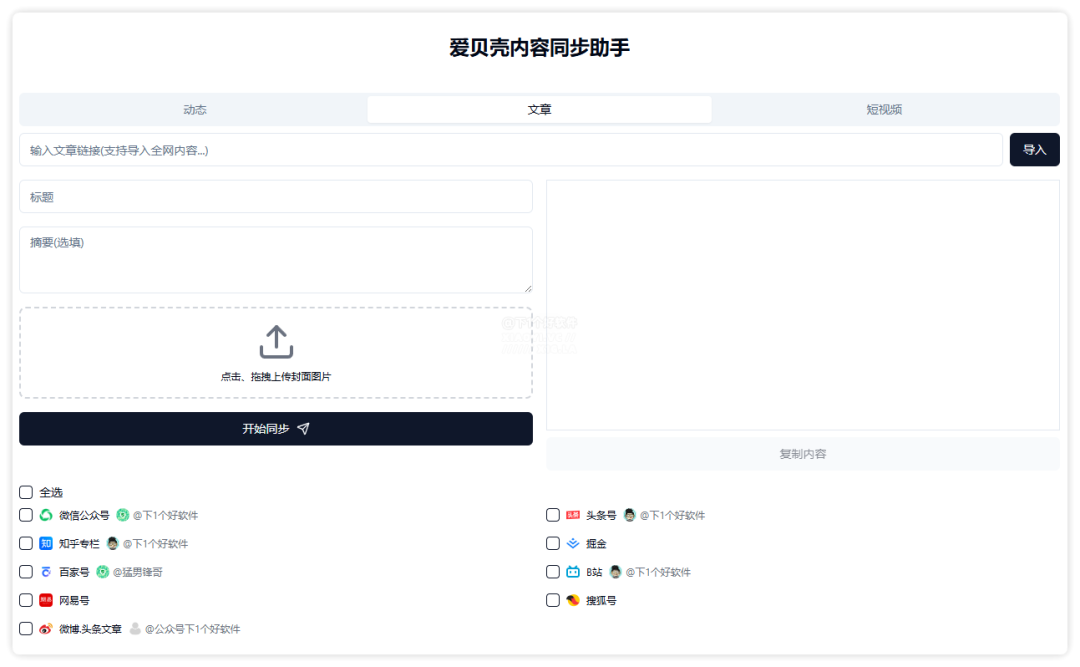Click the account avatar beside 头条号

pyautogui.click(x=630, y=515)
